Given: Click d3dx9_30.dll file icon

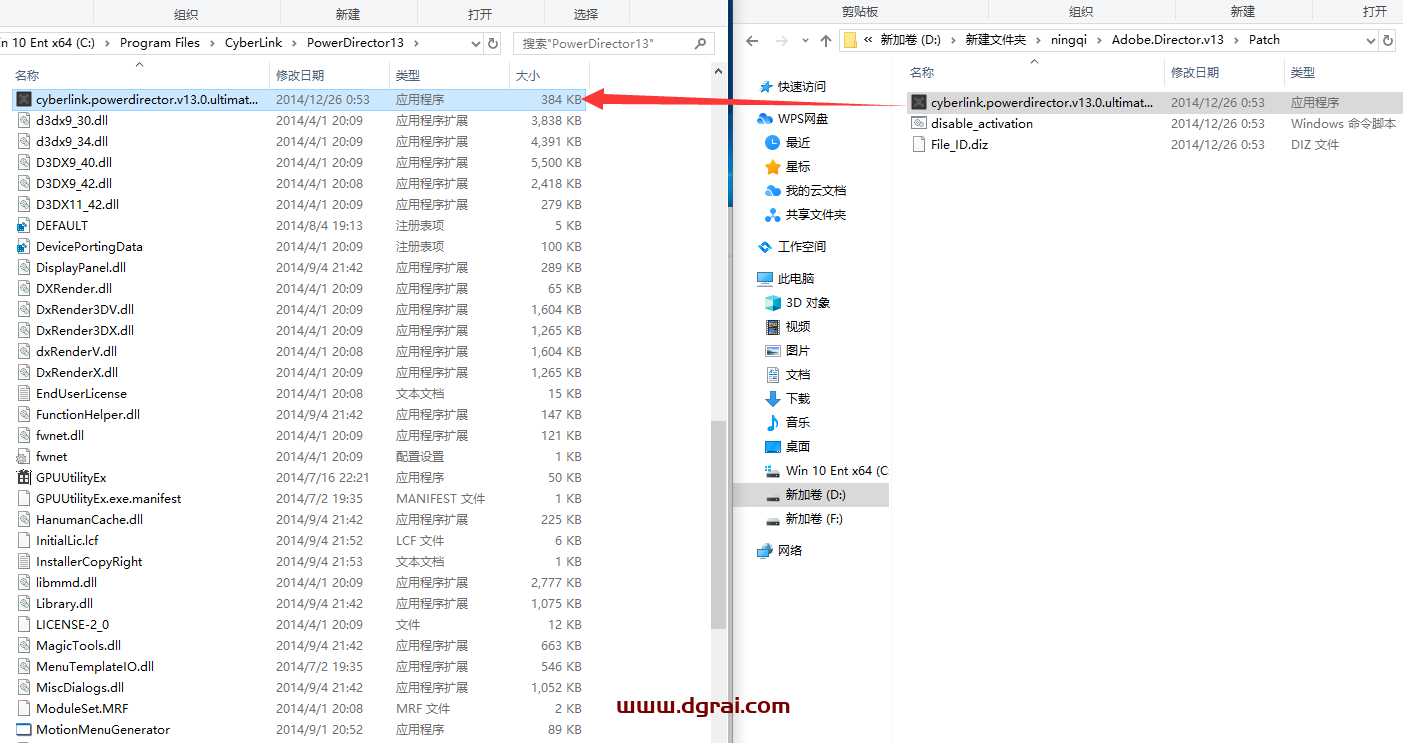Looking at the screenshot, I should (x=24, y=120).
